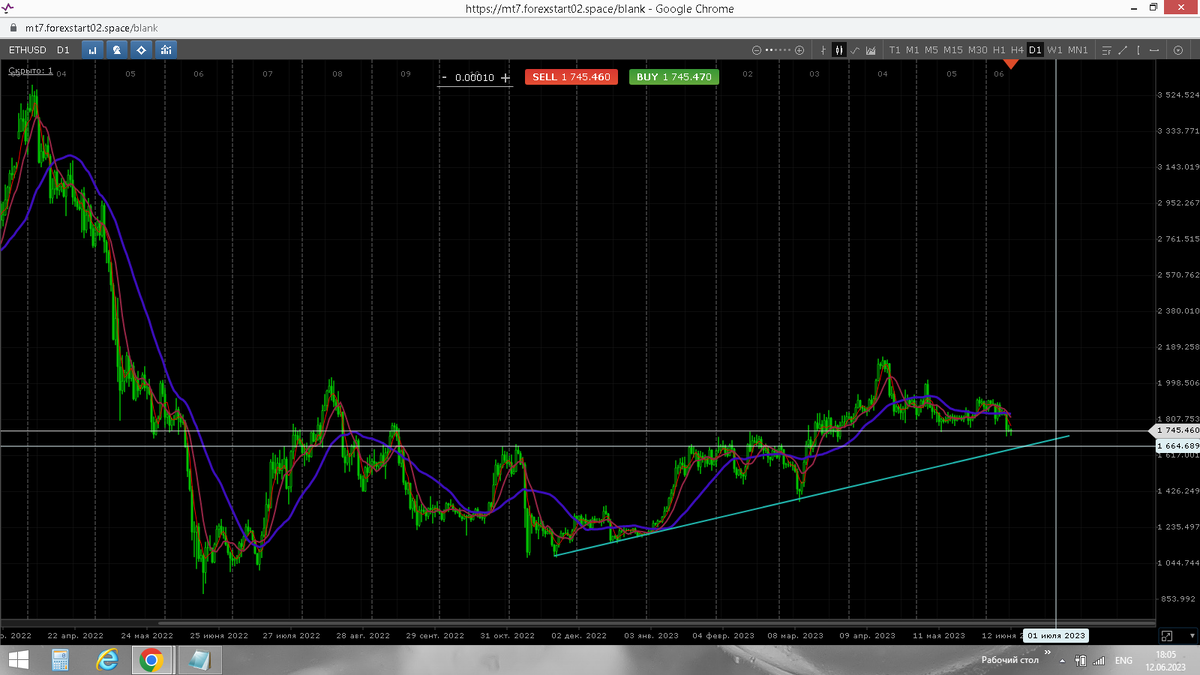Select the H4 timeframe

tap(1017, 50)
